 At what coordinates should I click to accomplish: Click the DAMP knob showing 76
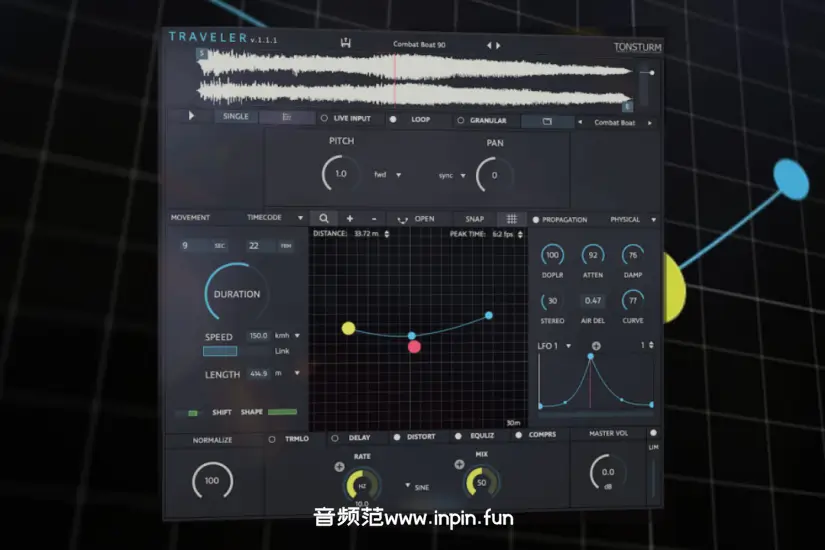[633, 255]
